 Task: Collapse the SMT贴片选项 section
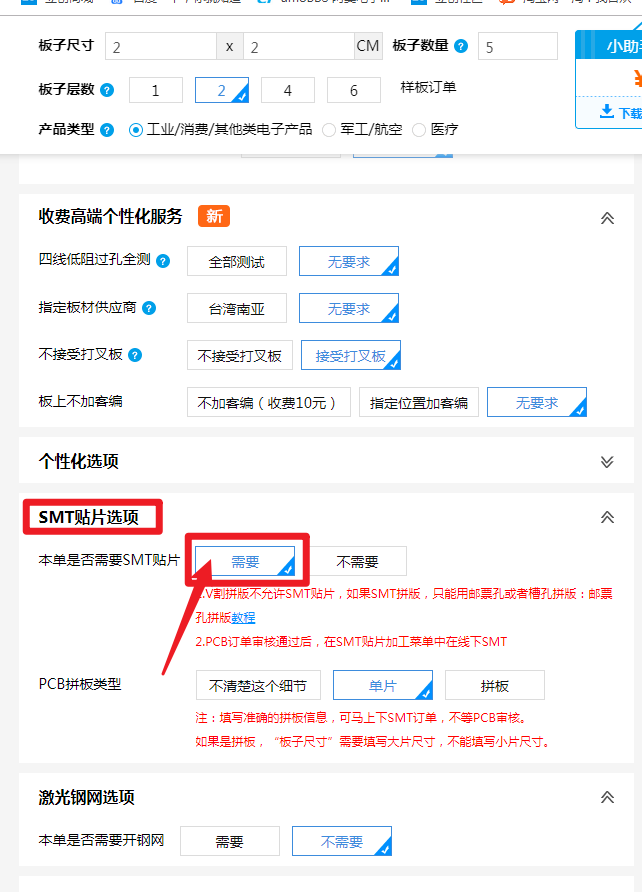click(606, 517)
